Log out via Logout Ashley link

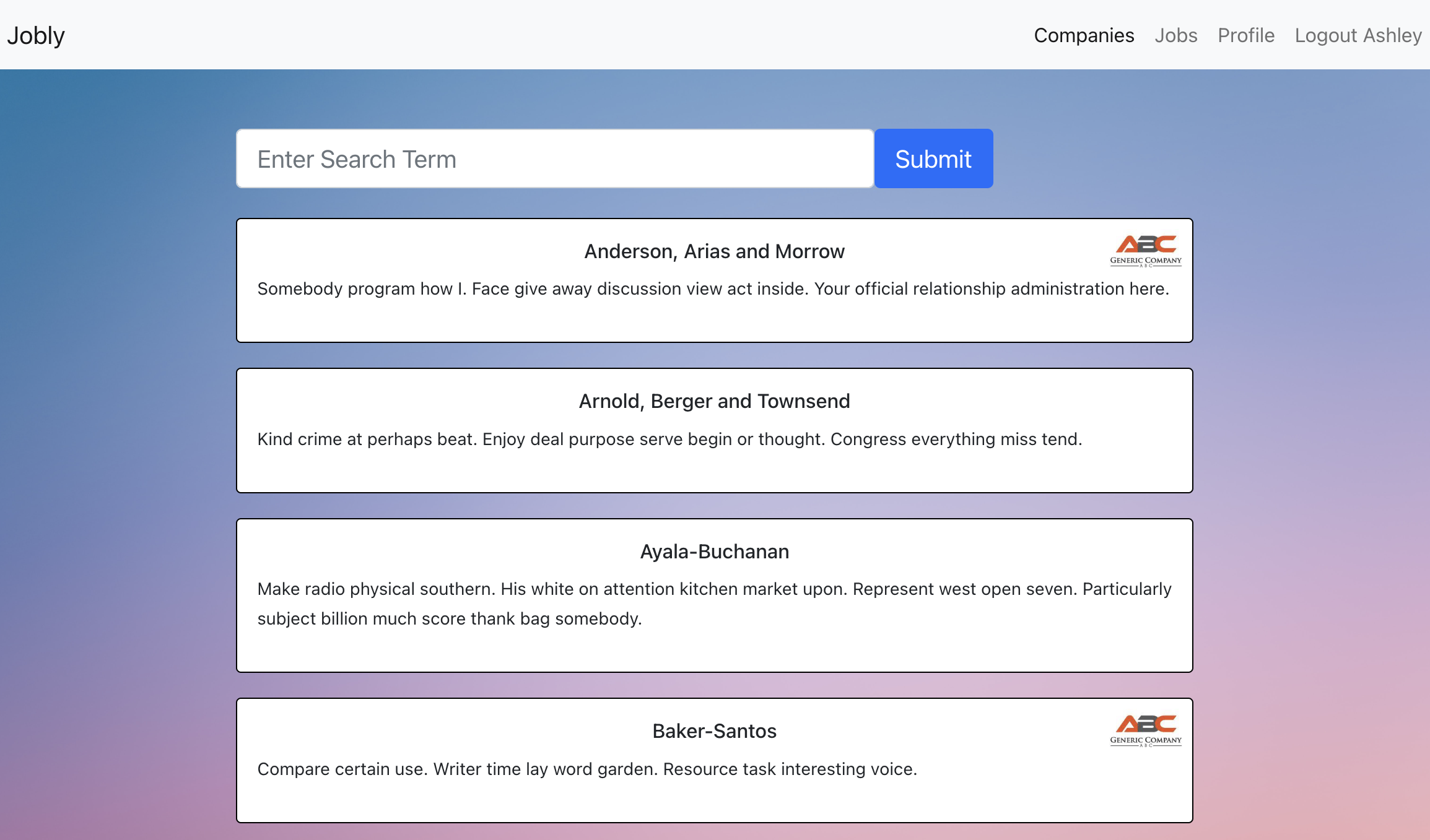pyautogui.click(x=1358, y=35)
